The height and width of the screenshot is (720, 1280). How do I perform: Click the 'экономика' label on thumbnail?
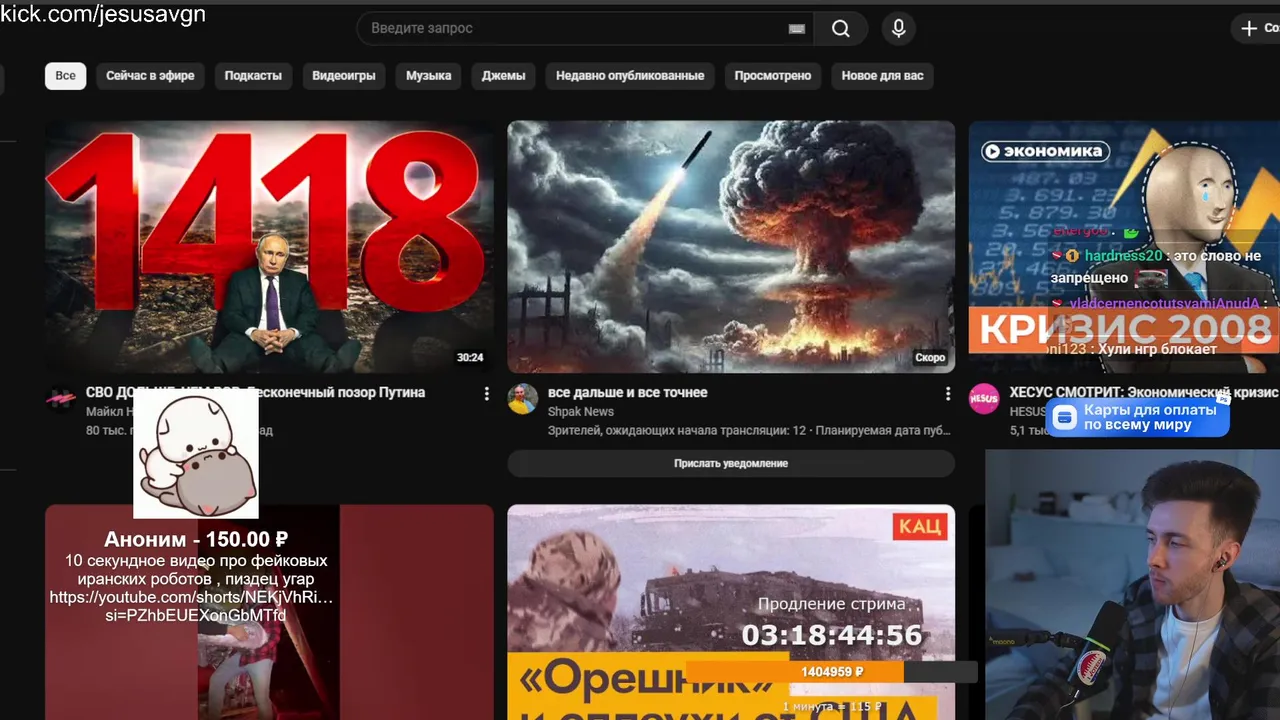pyautogui.click(x=1045, y=151)
